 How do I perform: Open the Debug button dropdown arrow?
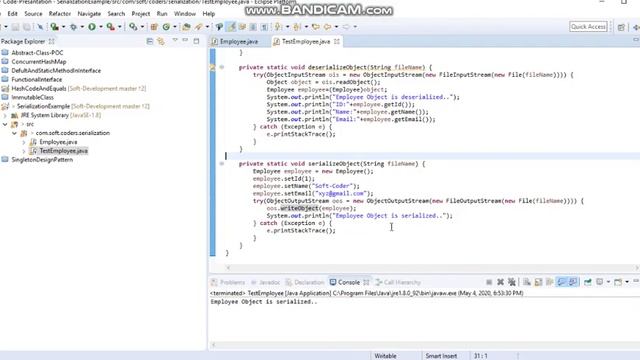(82, 27)
